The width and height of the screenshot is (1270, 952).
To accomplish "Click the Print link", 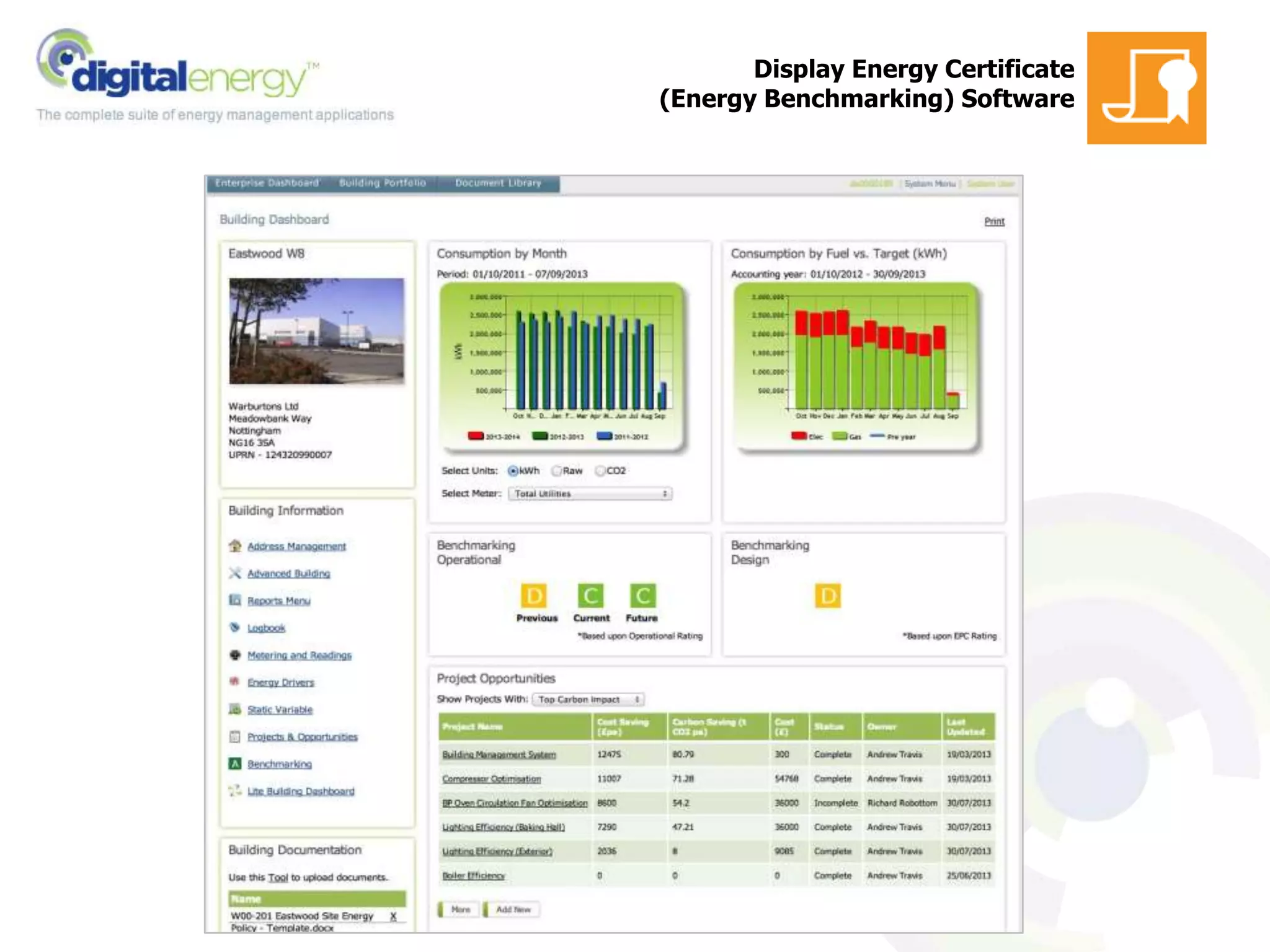I will (x=994, y=221).
